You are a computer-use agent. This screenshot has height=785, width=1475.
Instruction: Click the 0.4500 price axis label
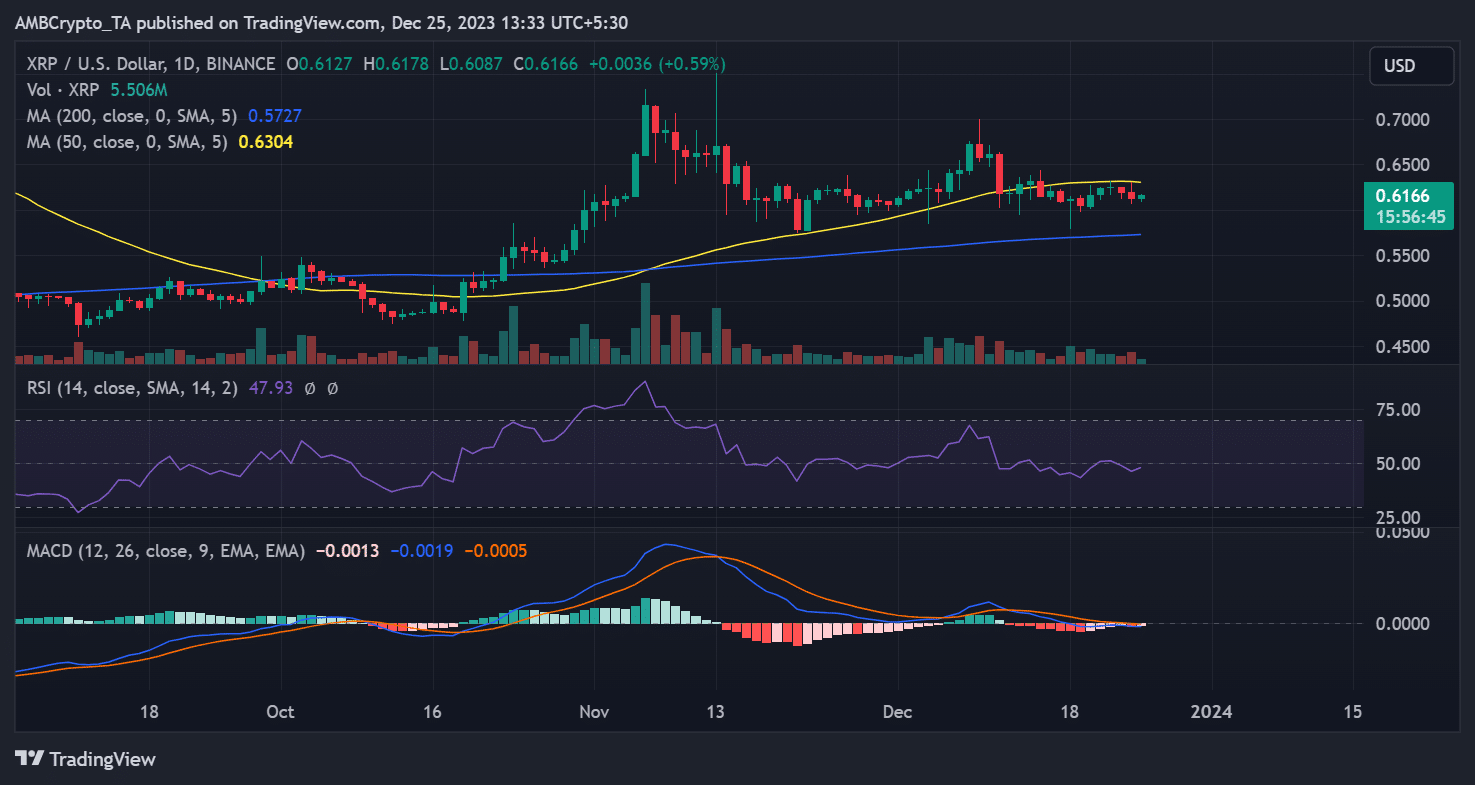[x=1405, y=347]
